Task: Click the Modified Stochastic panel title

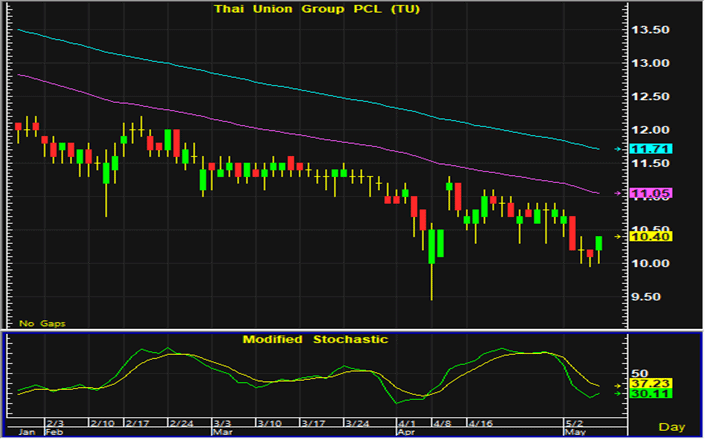Action: pos(315,340)
